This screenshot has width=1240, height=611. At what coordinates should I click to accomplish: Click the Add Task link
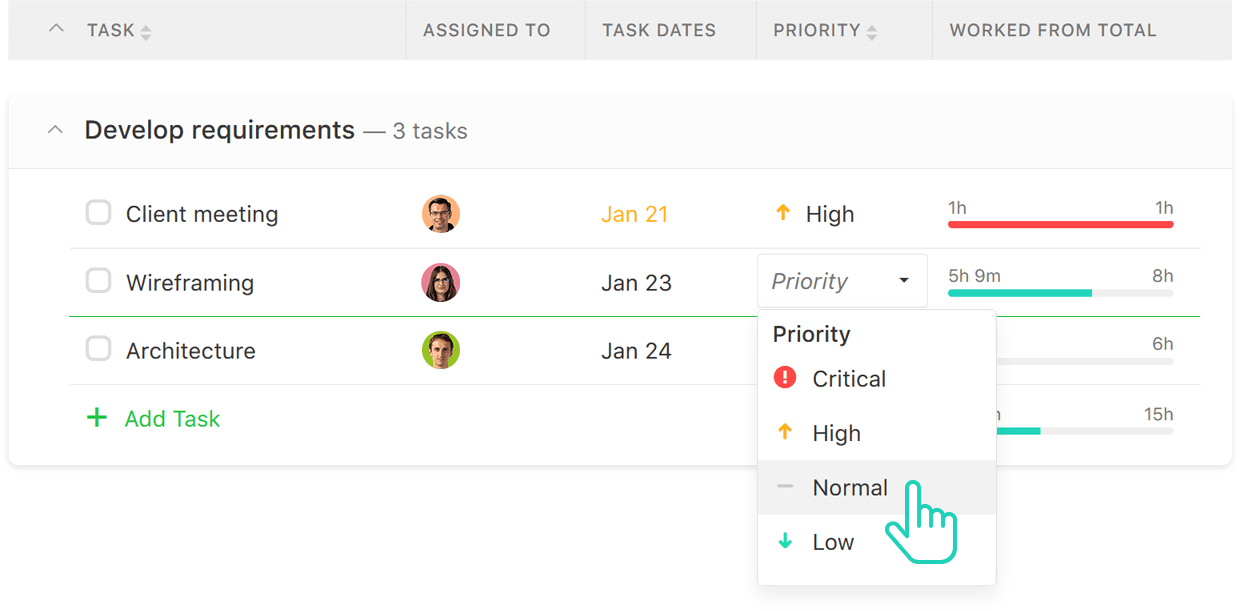[172, 418]
